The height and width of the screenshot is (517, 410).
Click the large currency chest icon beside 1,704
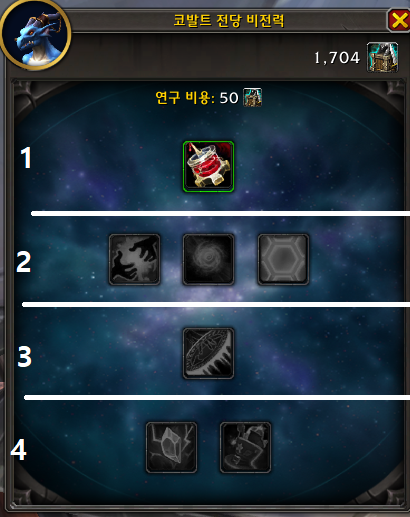[x=382, y=57]
